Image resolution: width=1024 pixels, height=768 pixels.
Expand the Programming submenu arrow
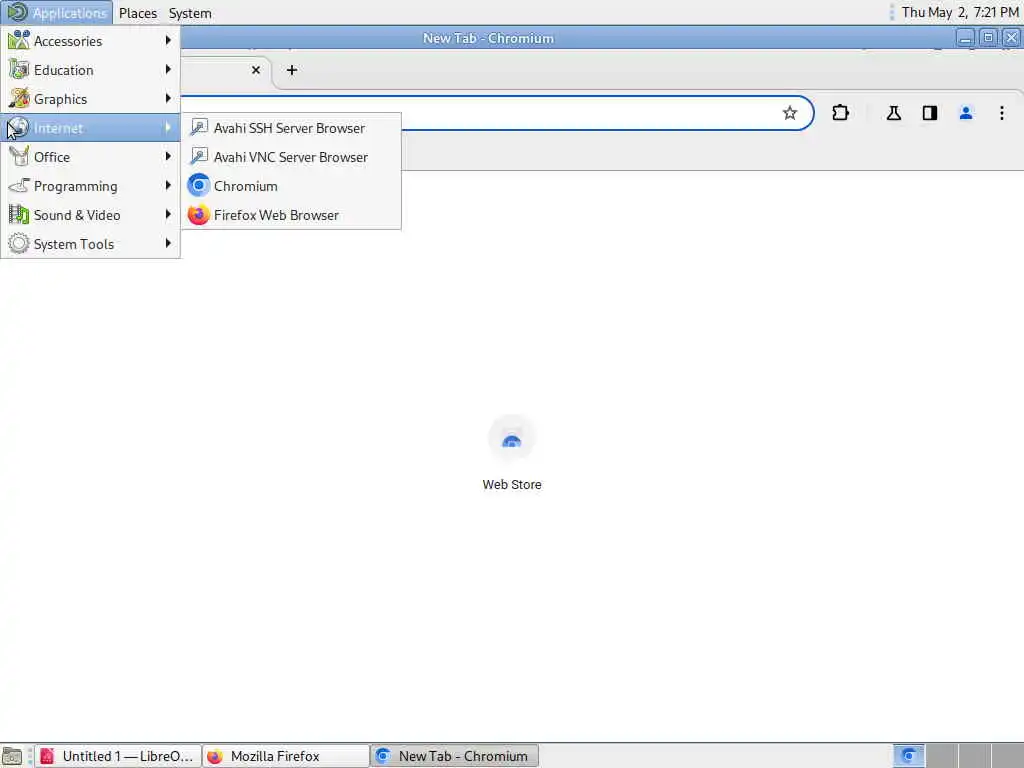(x=168, y=185)
